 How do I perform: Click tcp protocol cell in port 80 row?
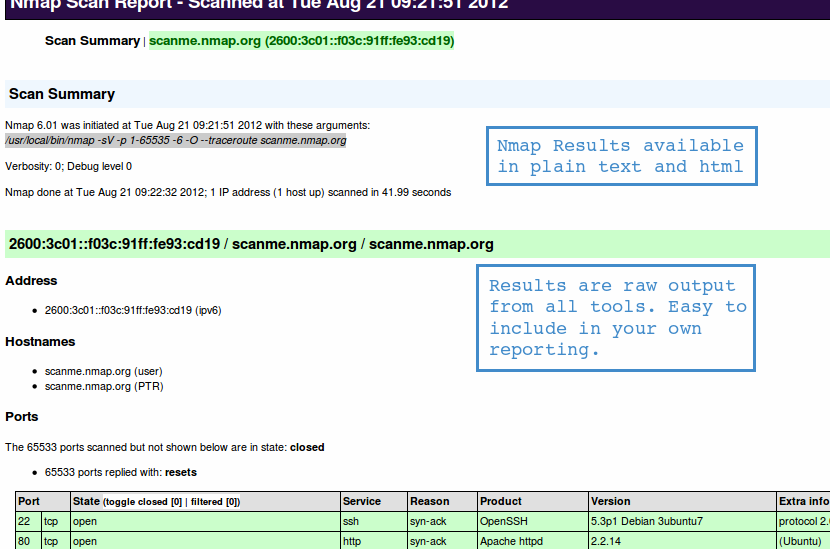[x=56, y=541]
